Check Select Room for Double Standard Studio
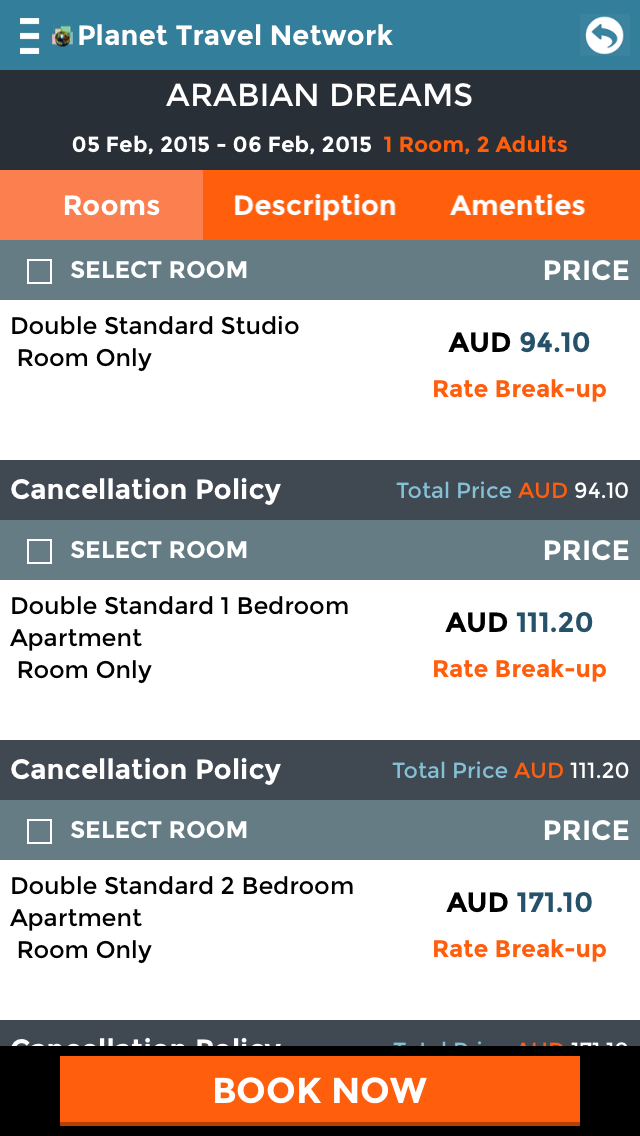 39,271
